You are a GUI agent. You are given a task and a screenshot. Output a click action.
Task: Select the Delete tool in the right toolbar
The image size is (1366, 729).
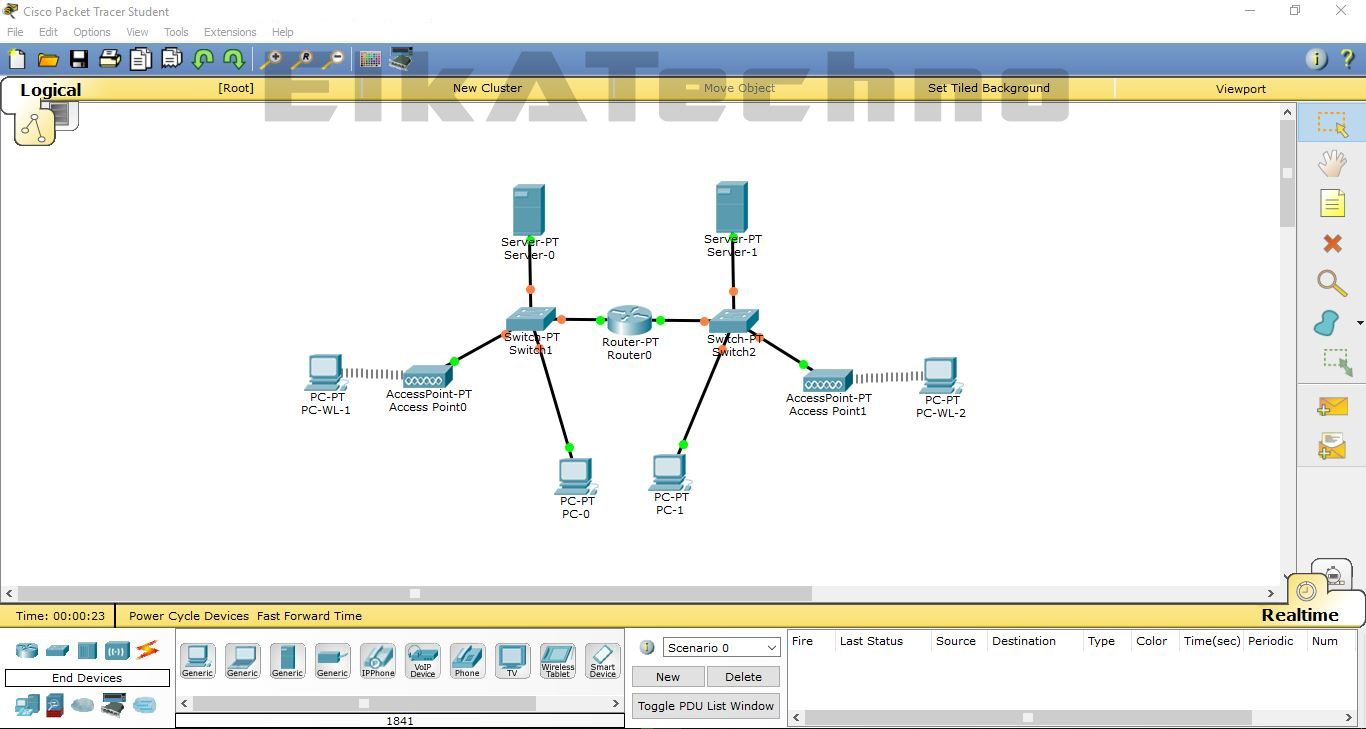click(x=1333, y=243)
